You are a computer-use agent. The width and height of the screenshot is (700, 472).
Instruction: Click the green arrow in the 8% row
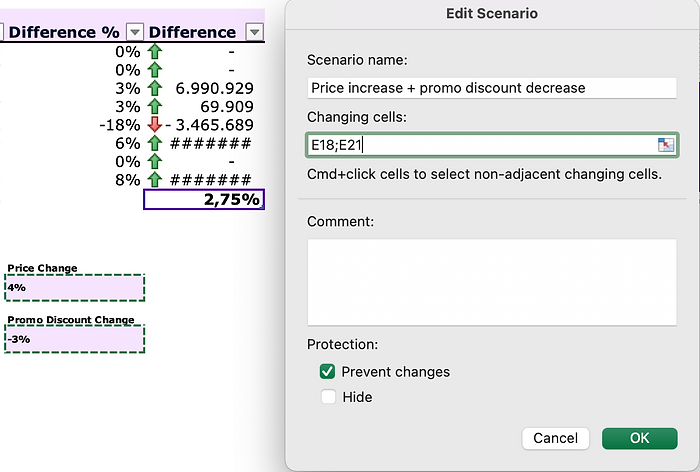pos(154,180)
